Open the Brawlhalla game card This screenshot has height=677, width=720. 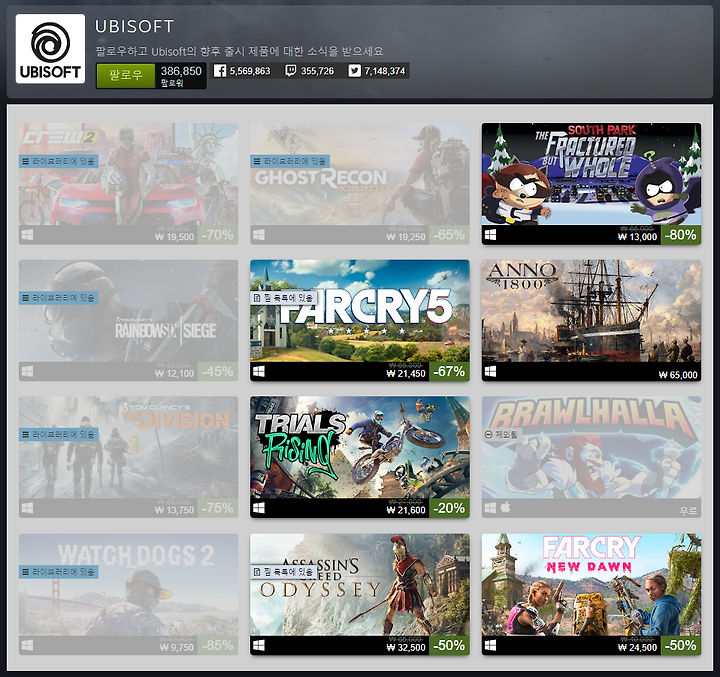coord(591,457)
